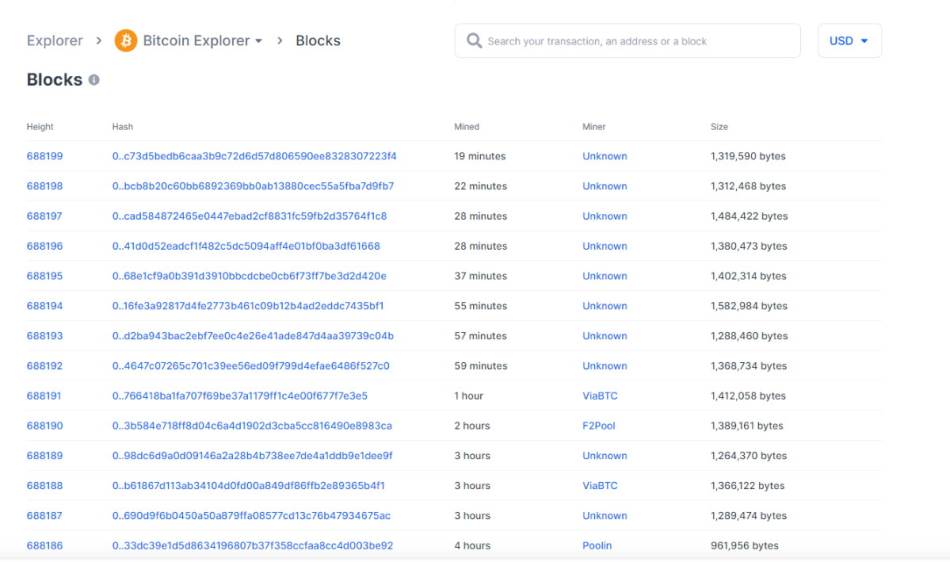Open block height 688188

pos(45,486)
